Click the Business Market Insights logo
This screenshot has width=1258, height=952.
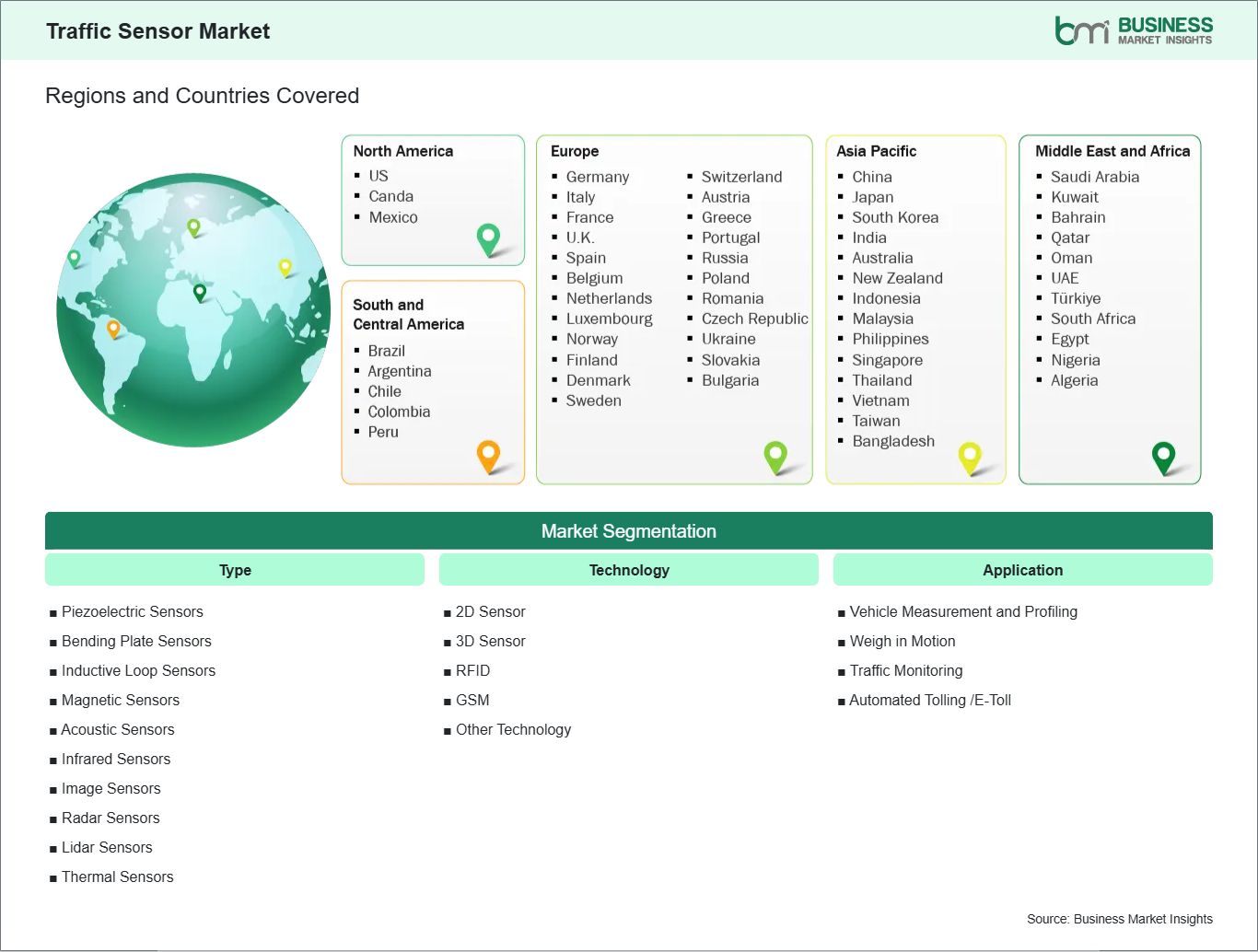point(1134,30)
